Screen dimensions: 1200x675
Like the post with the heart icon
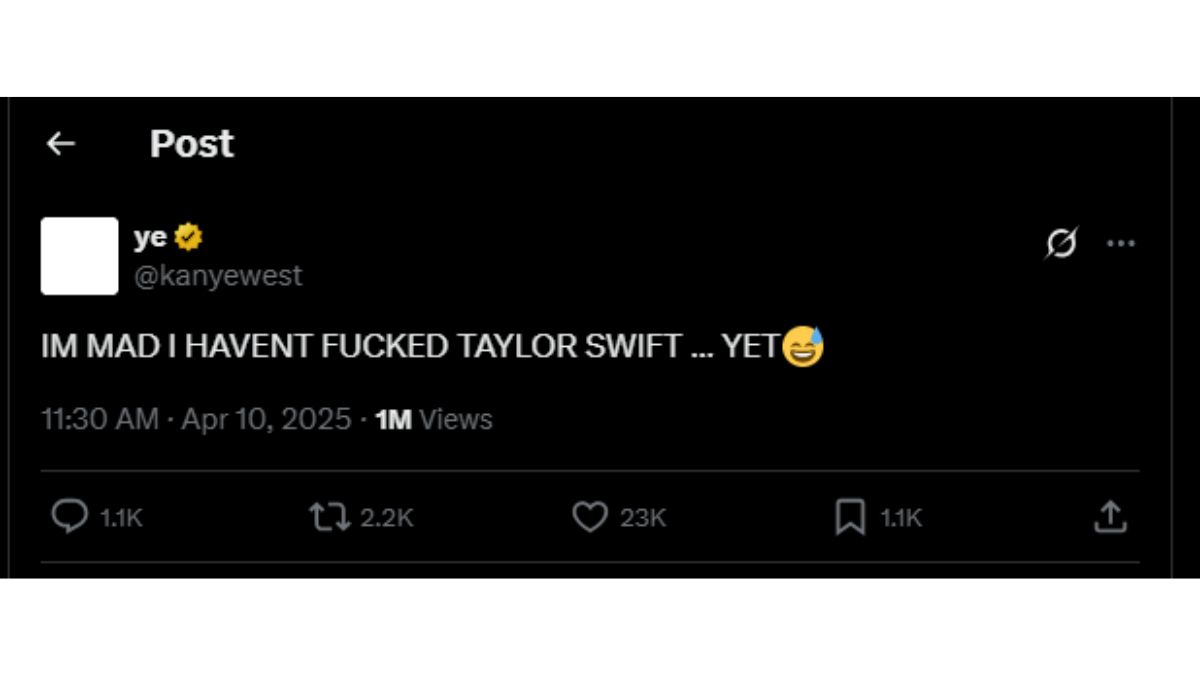589,516
